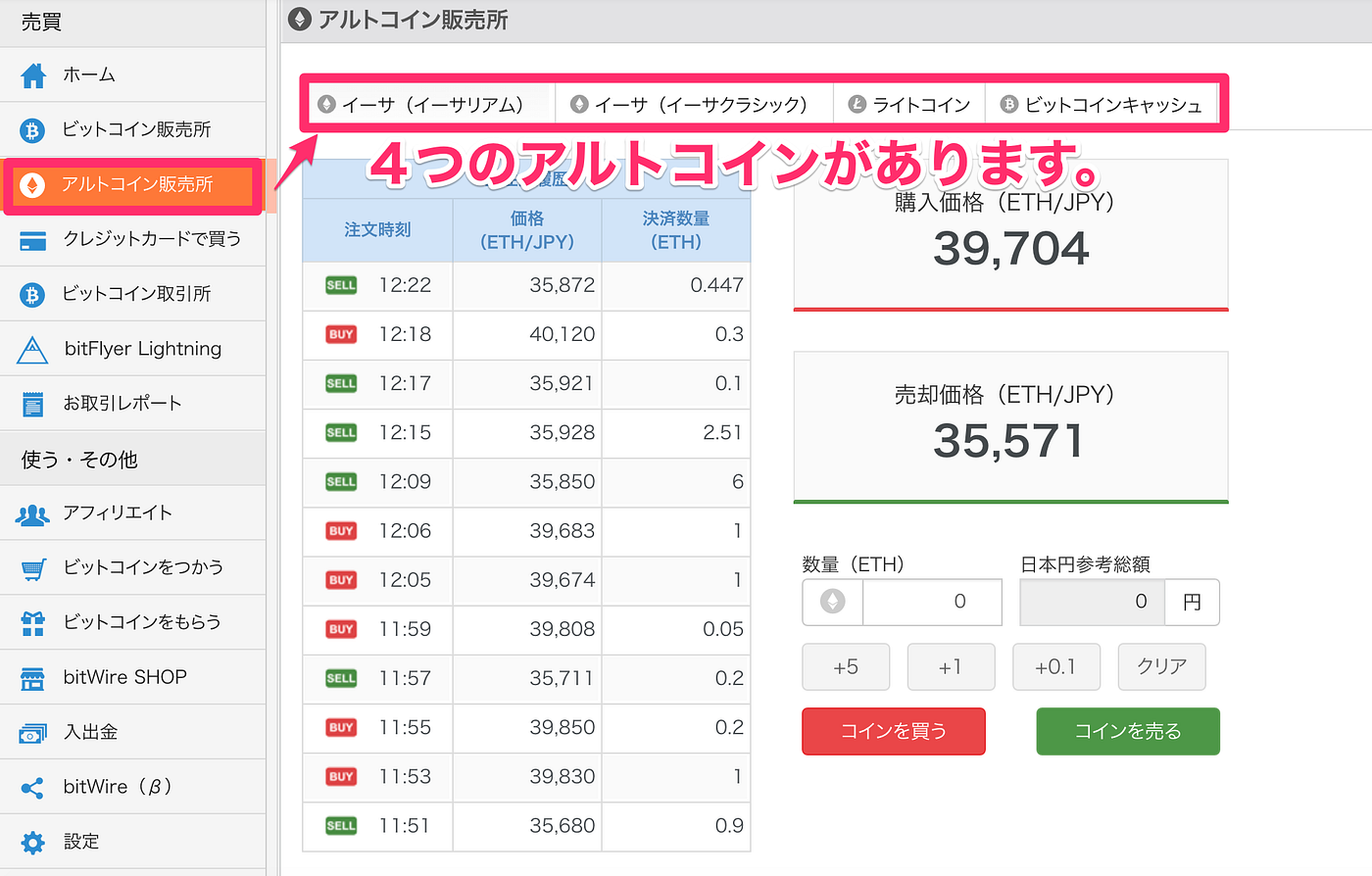Click the SELL badge on the 11:57 row
This screenshot has width=1372, height=876.
341,678
